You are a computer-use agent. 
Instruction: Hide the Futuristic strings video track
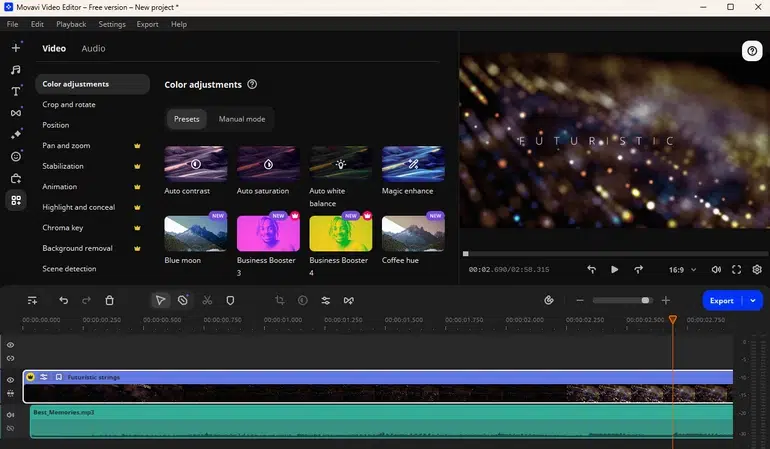pos(10,380)
